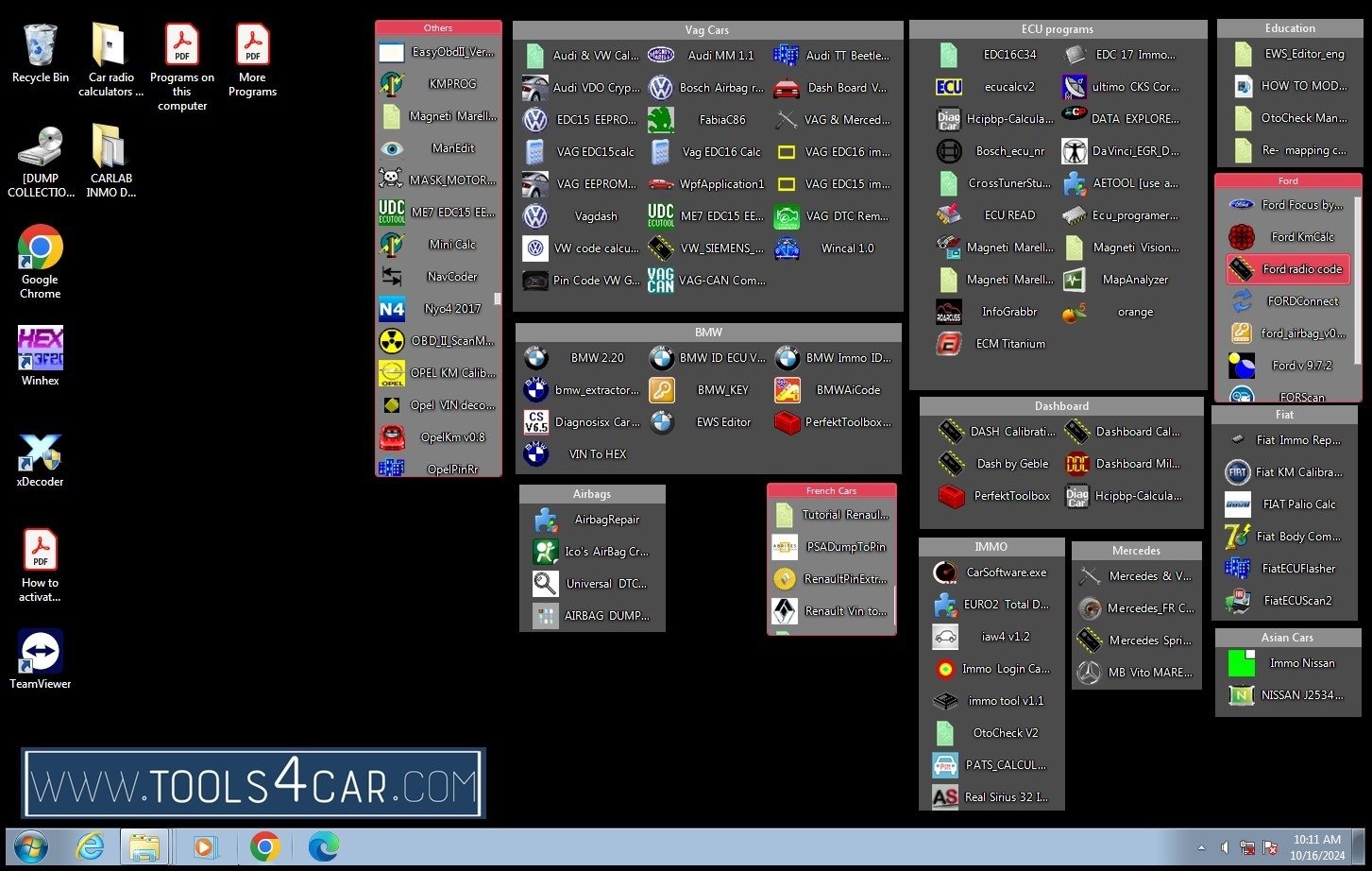
Task: Click the Vag Cars fence title
Action: coord(706,30)
